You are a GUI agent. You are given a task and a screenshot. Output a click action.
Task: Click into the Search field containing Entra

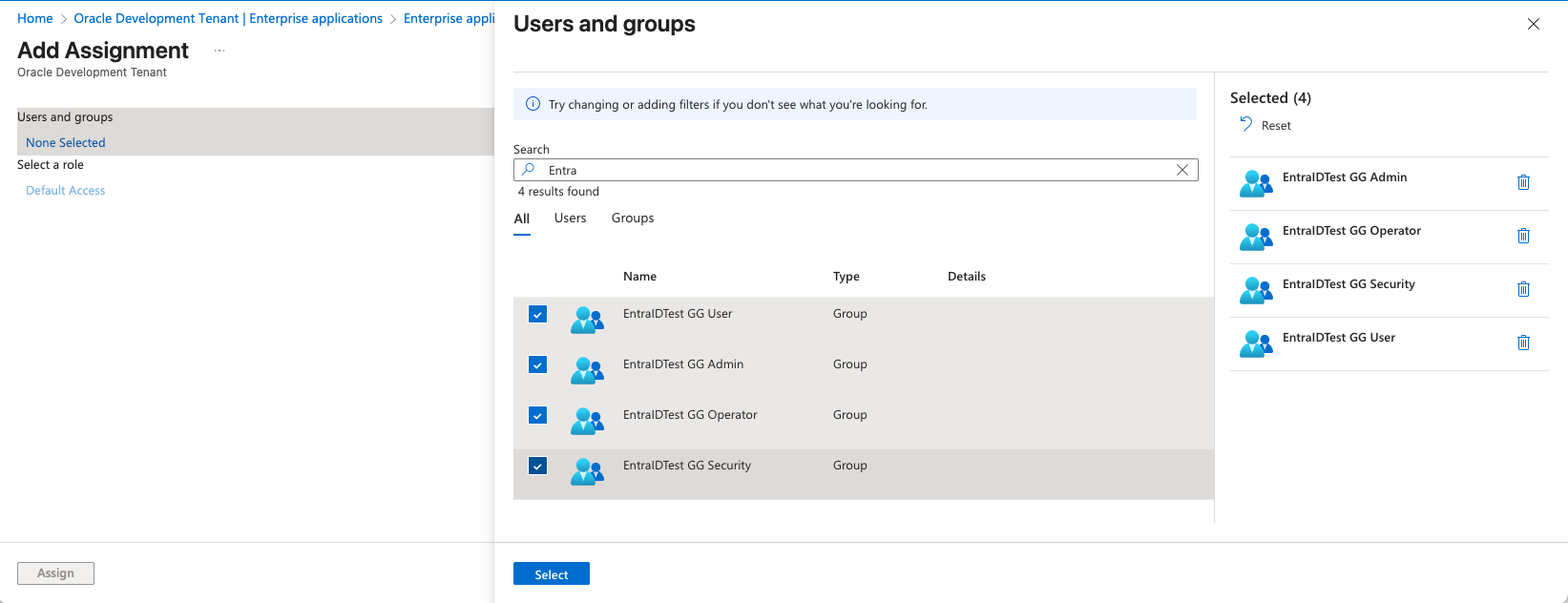856,170
